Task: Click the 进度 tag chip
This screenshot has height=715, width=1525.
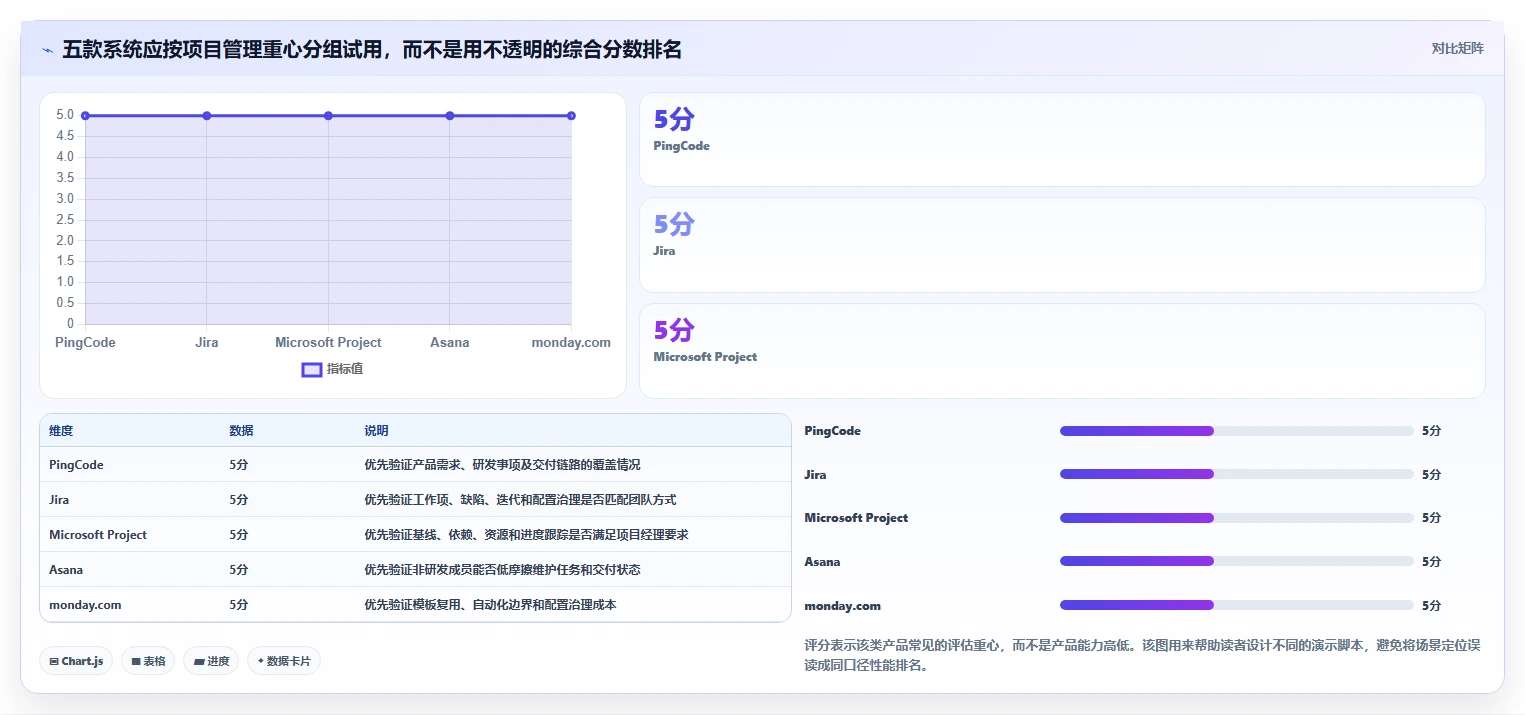Action: pos(211,661)
